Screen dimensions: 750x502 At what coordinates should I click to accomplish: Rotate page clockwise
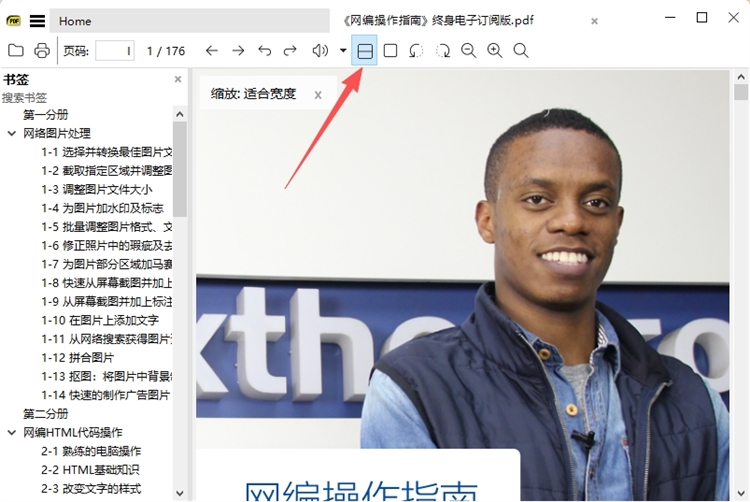point(442,51)
